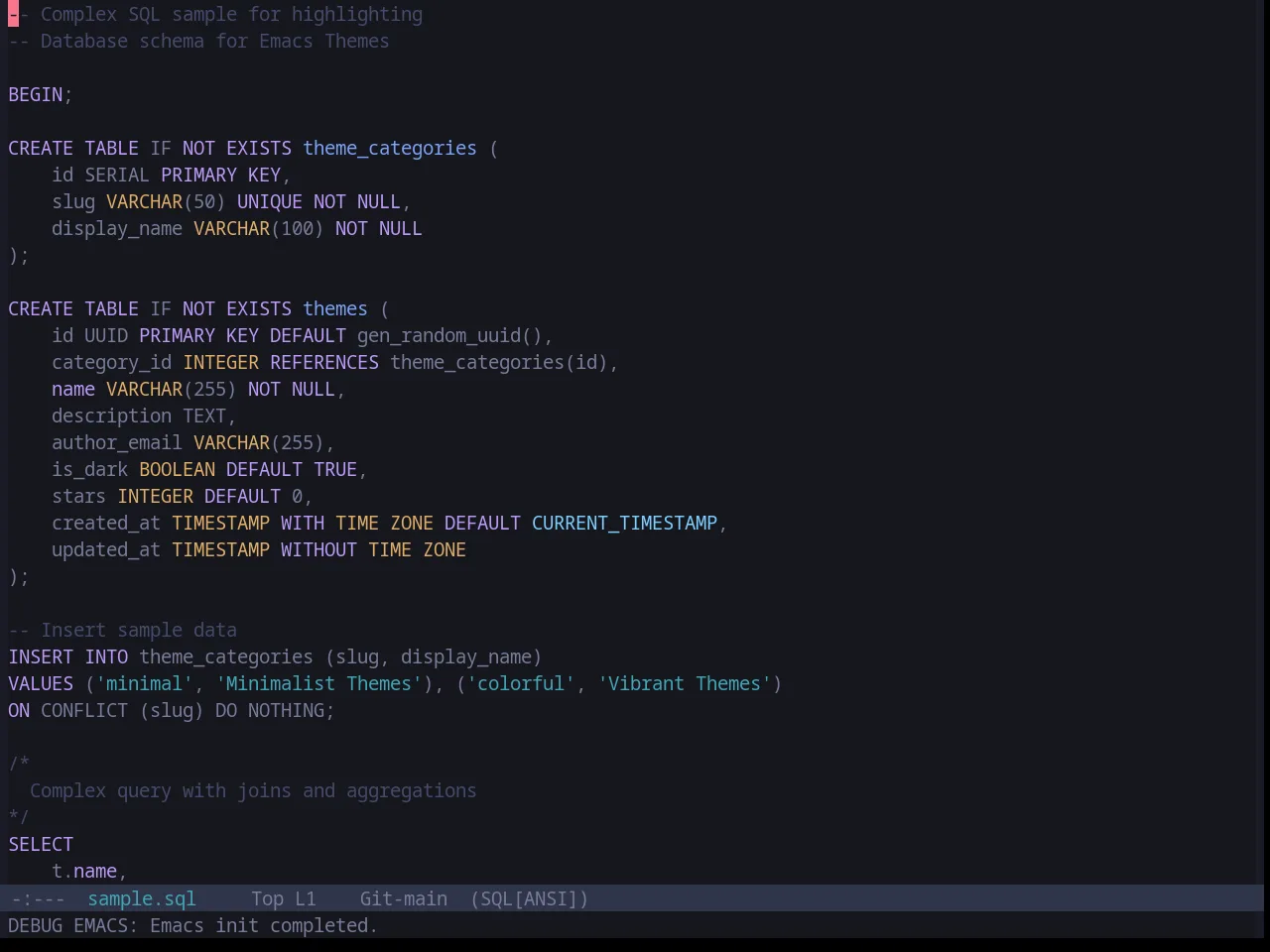Click UNIQUE keyword on slug line

coord(270,201)
